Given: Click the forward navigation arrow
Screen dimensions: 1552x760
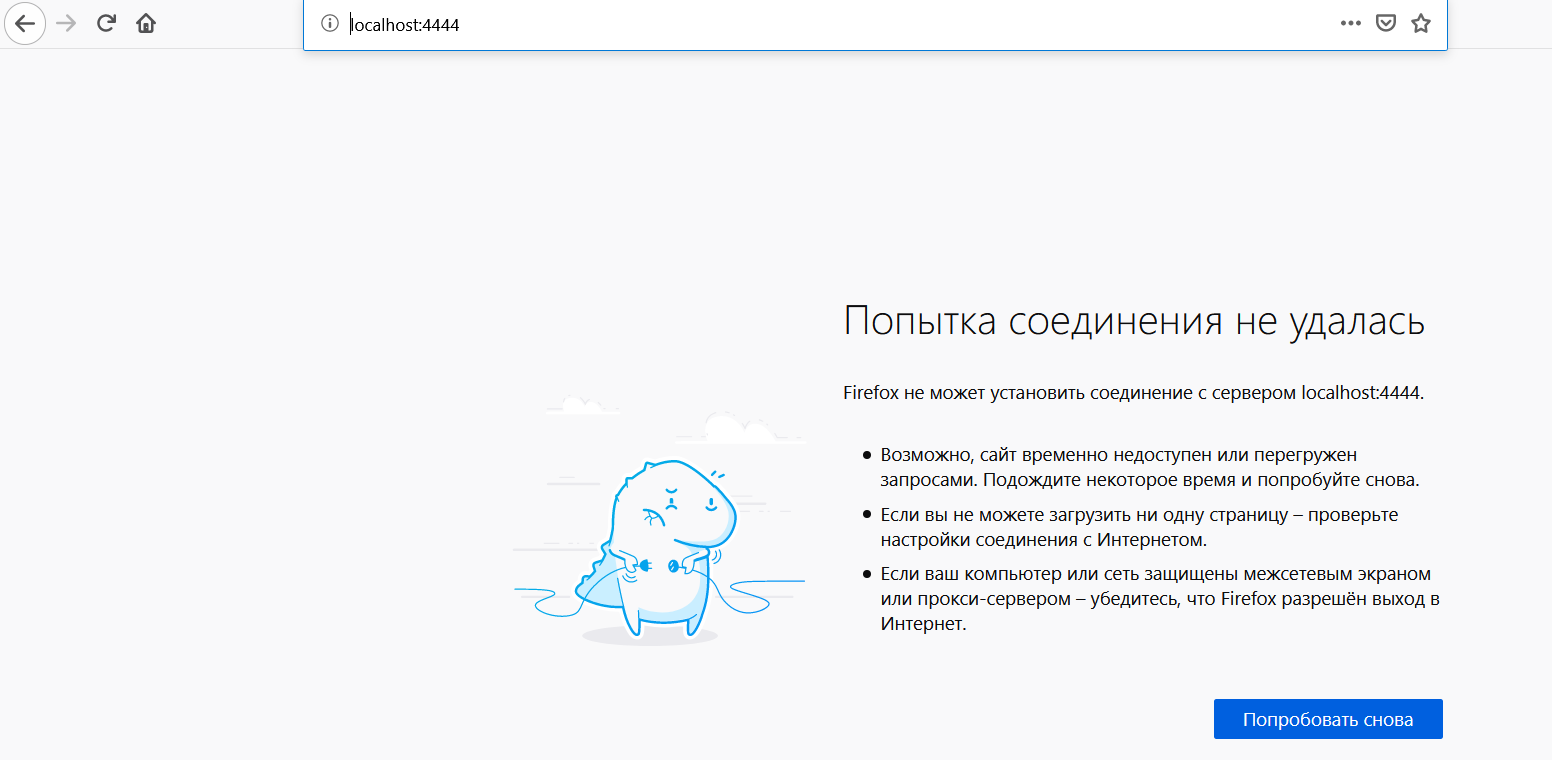Looking at the screenshot, I should point(66,24).
